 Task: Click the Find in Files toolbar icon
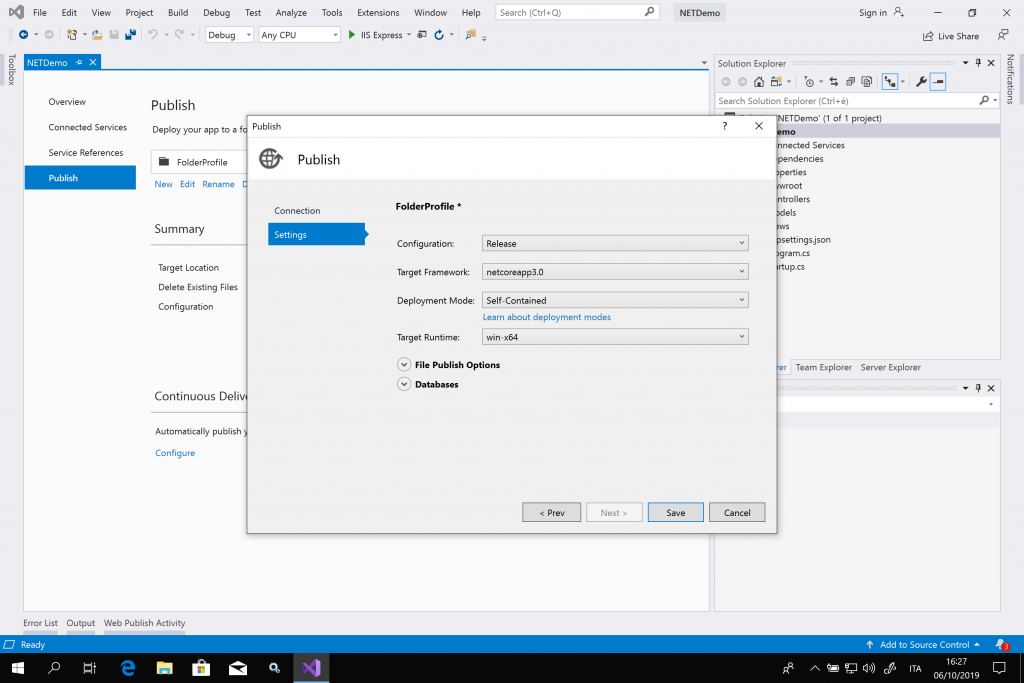click(x=470, y=35)
